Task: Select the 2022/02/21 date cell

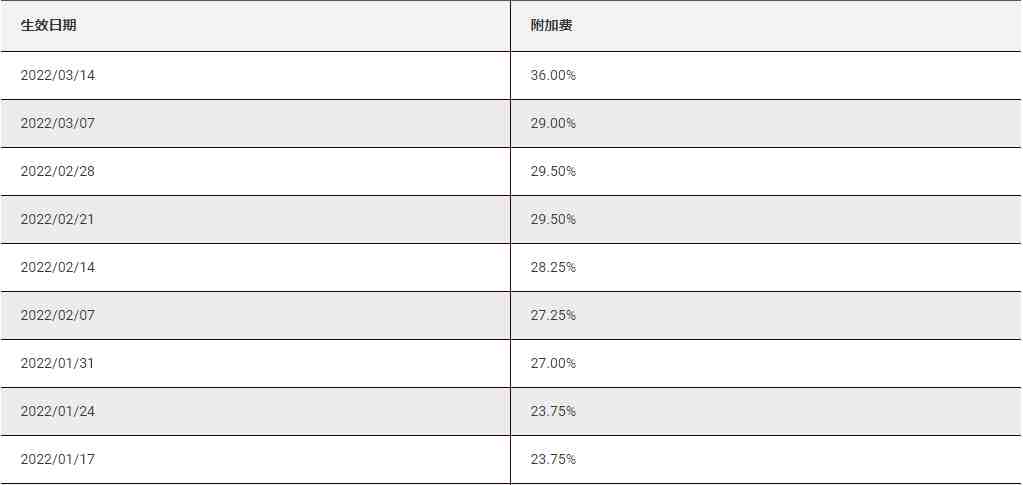Action: (255, 219)
